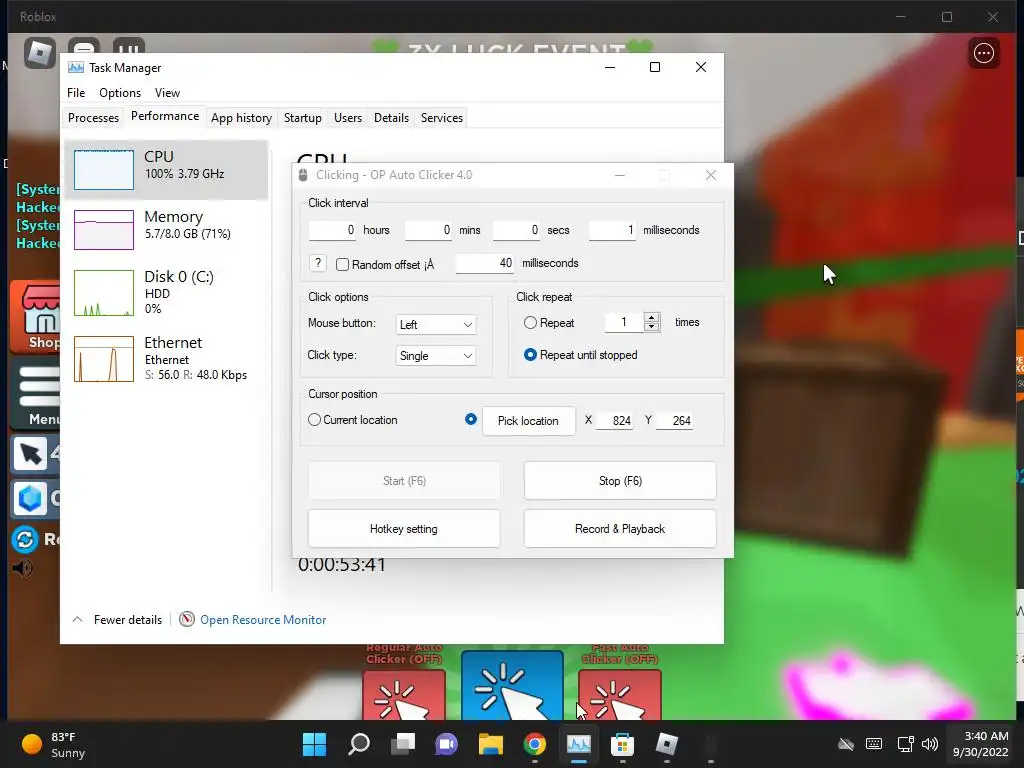Image resolution: width=1024 pixels, height=768 pixels.
Task: Open the Roblox three-dots settings icon
Action: [x=984, y=53]
